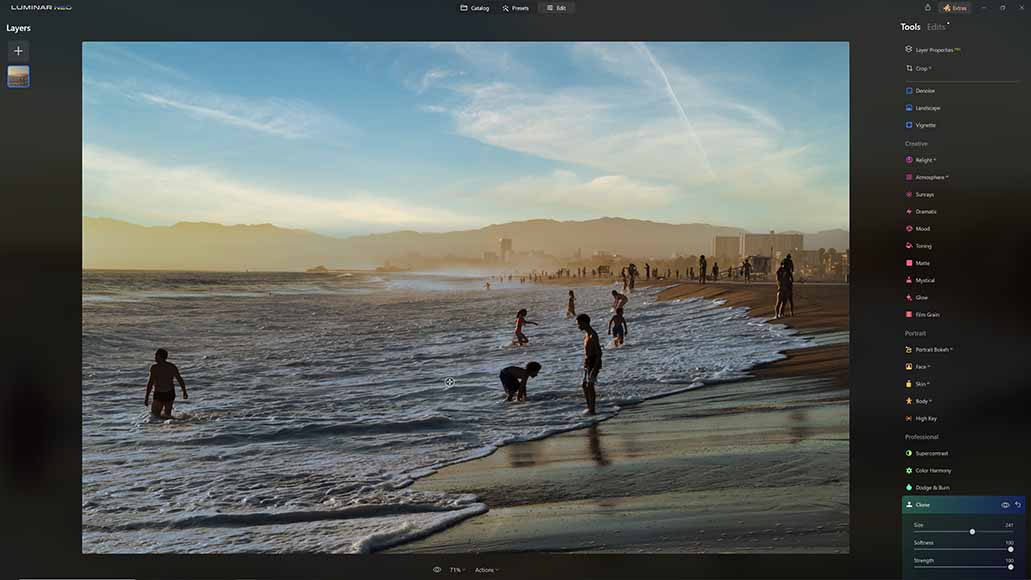Open the Layer Properties tool
The image size is (1031, 580).
(x=934, y=50)
